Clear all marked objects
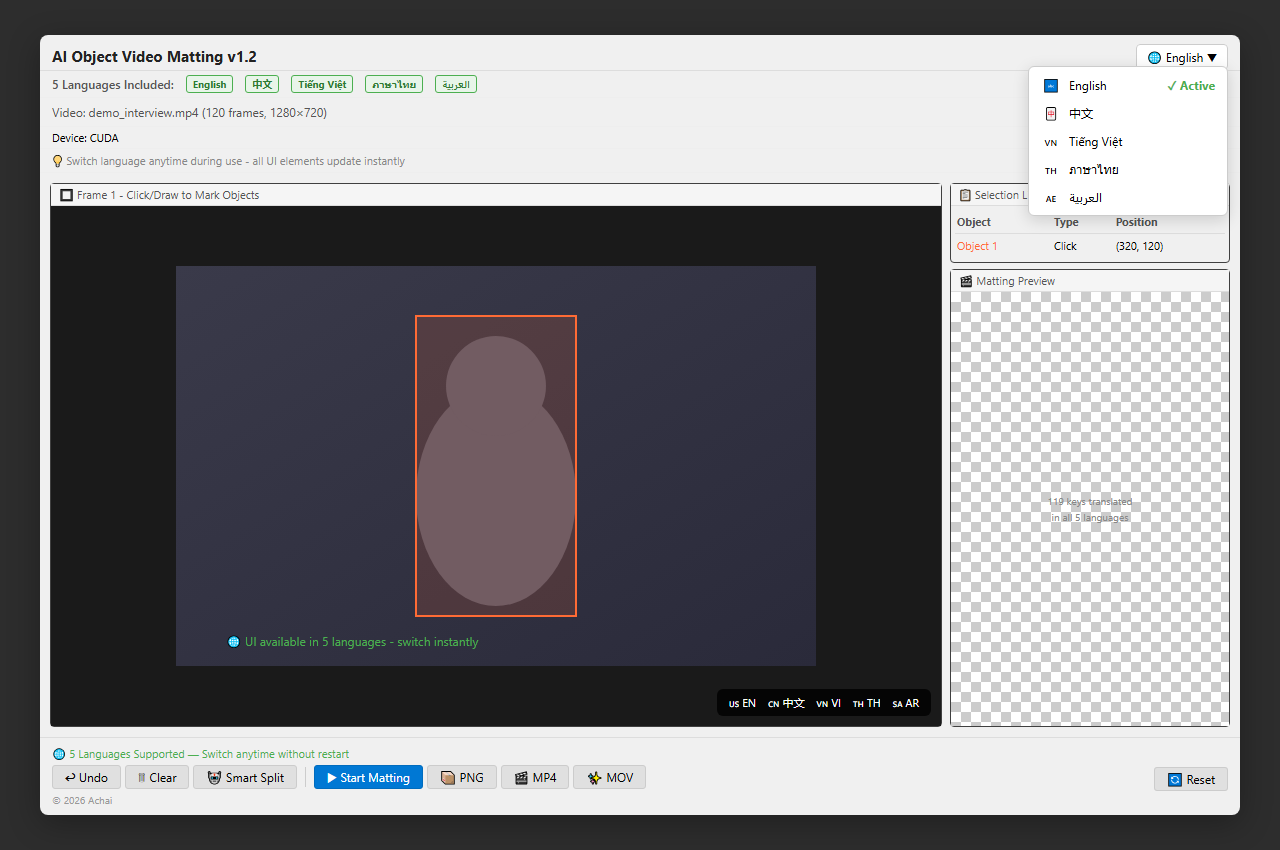This screenshot has height=850, width=1280. 157,777
